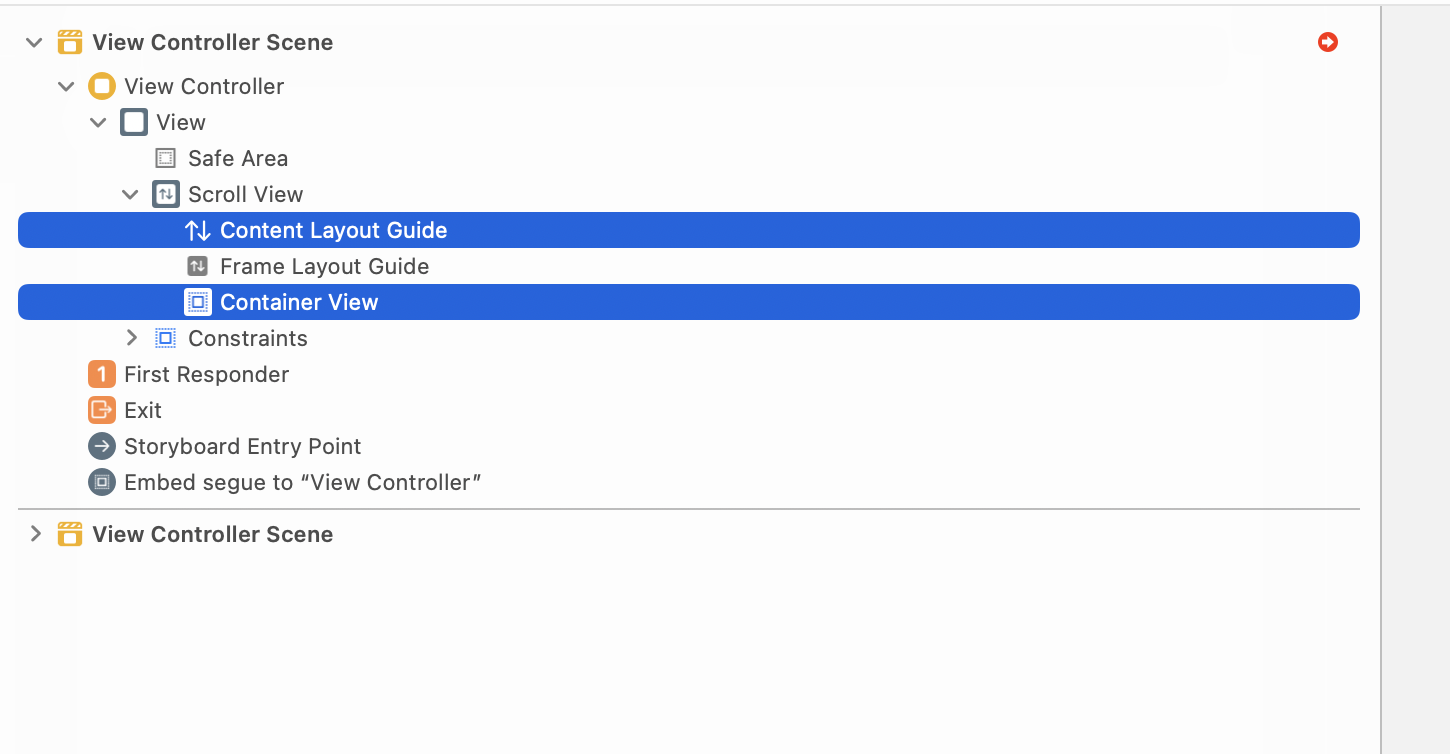Click the Frame Layout Guide icon
This screenshot has width=1450, height=754.
pyautogui.click(x=198, y=266)
